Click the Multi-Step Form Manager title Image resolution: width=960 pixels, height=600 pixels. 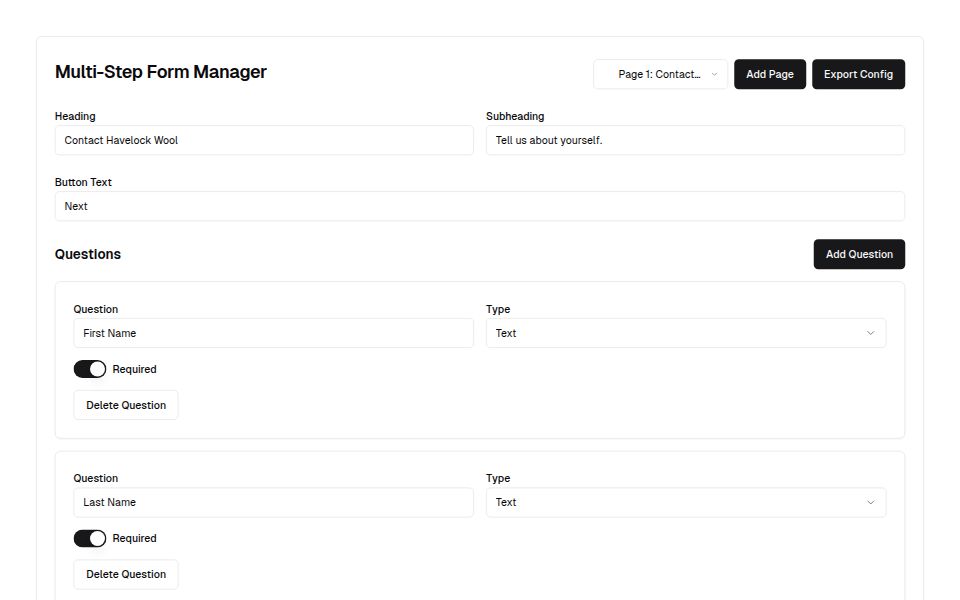[161, 72]
